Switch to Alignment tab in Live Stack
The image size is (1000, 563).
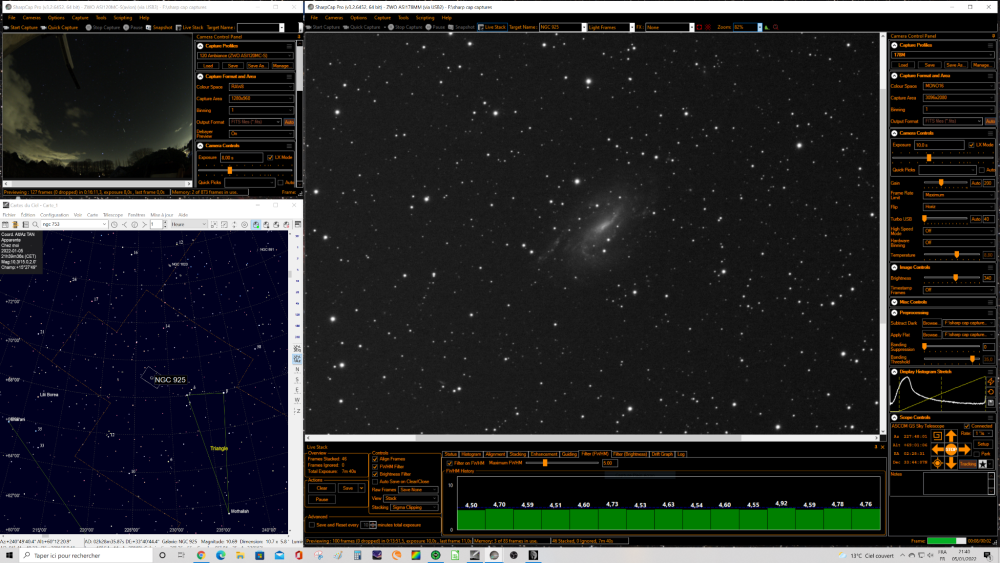[x=495, y=454]
